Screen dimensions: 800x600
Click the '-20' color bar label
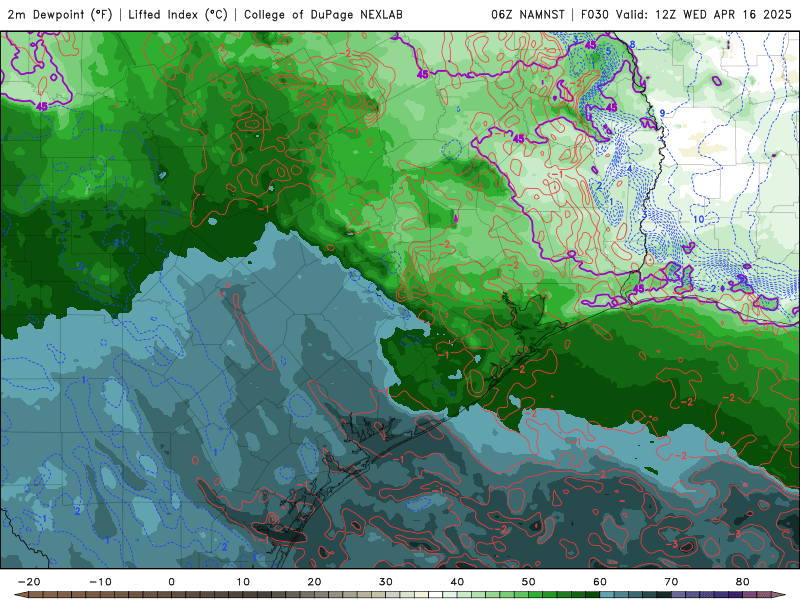(29, 582)
